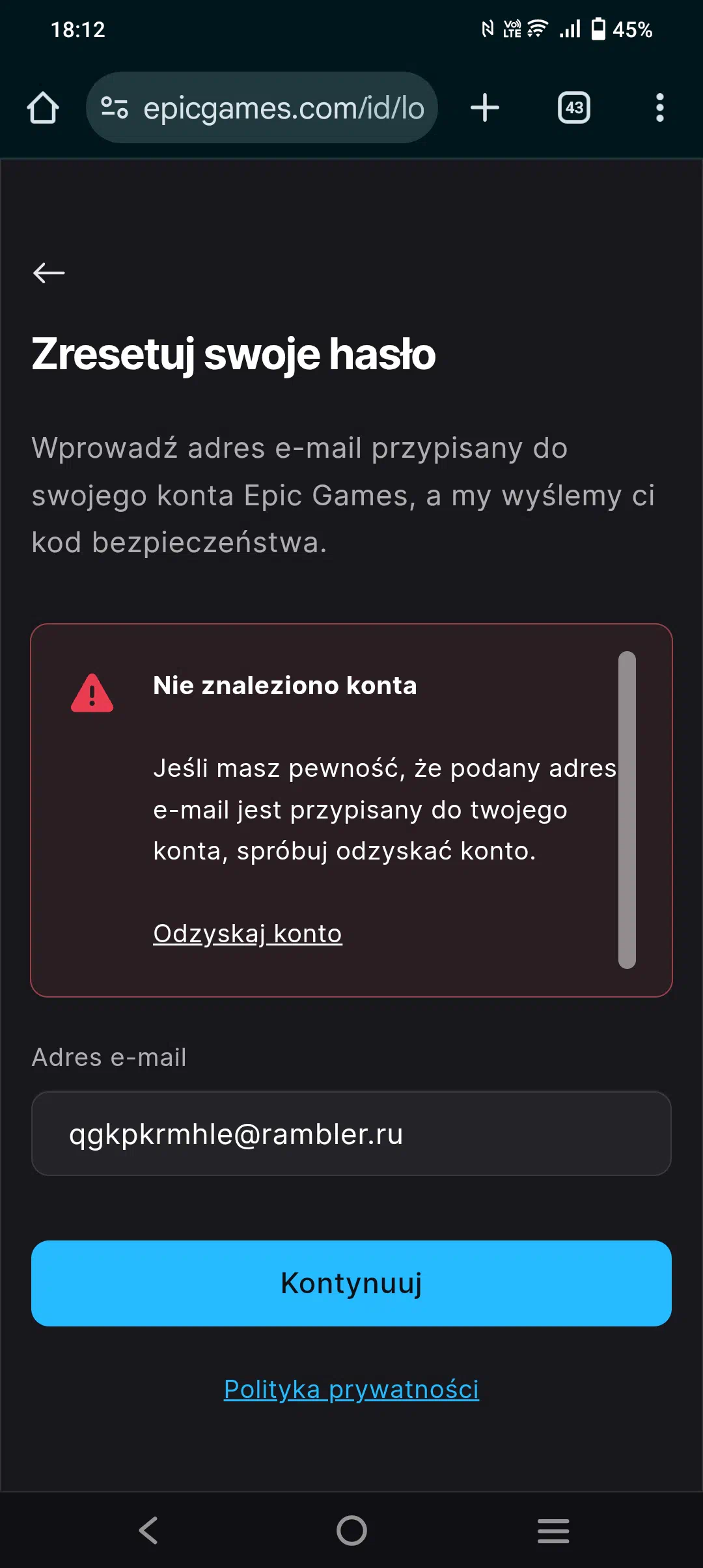This screenshot has height=1568, width=703.
Task: Click the error box vertical scrollbar
Action: [627, 810]
